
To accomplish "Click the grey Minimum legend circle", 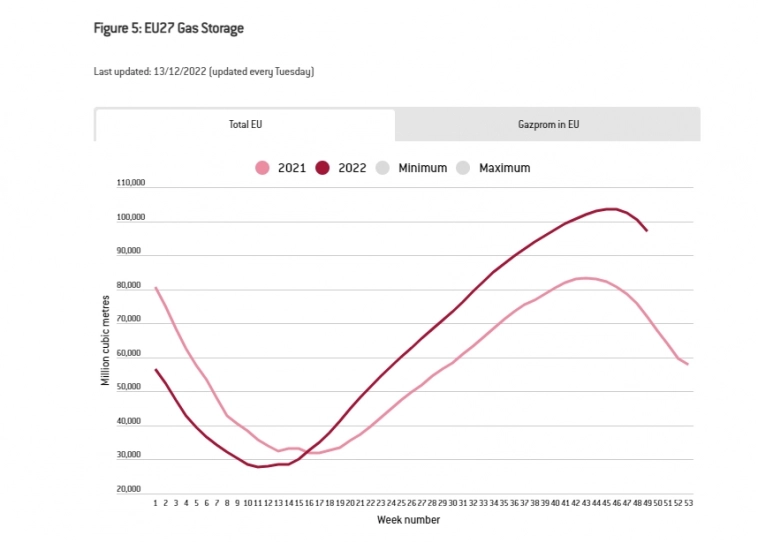I will [383, 168].
